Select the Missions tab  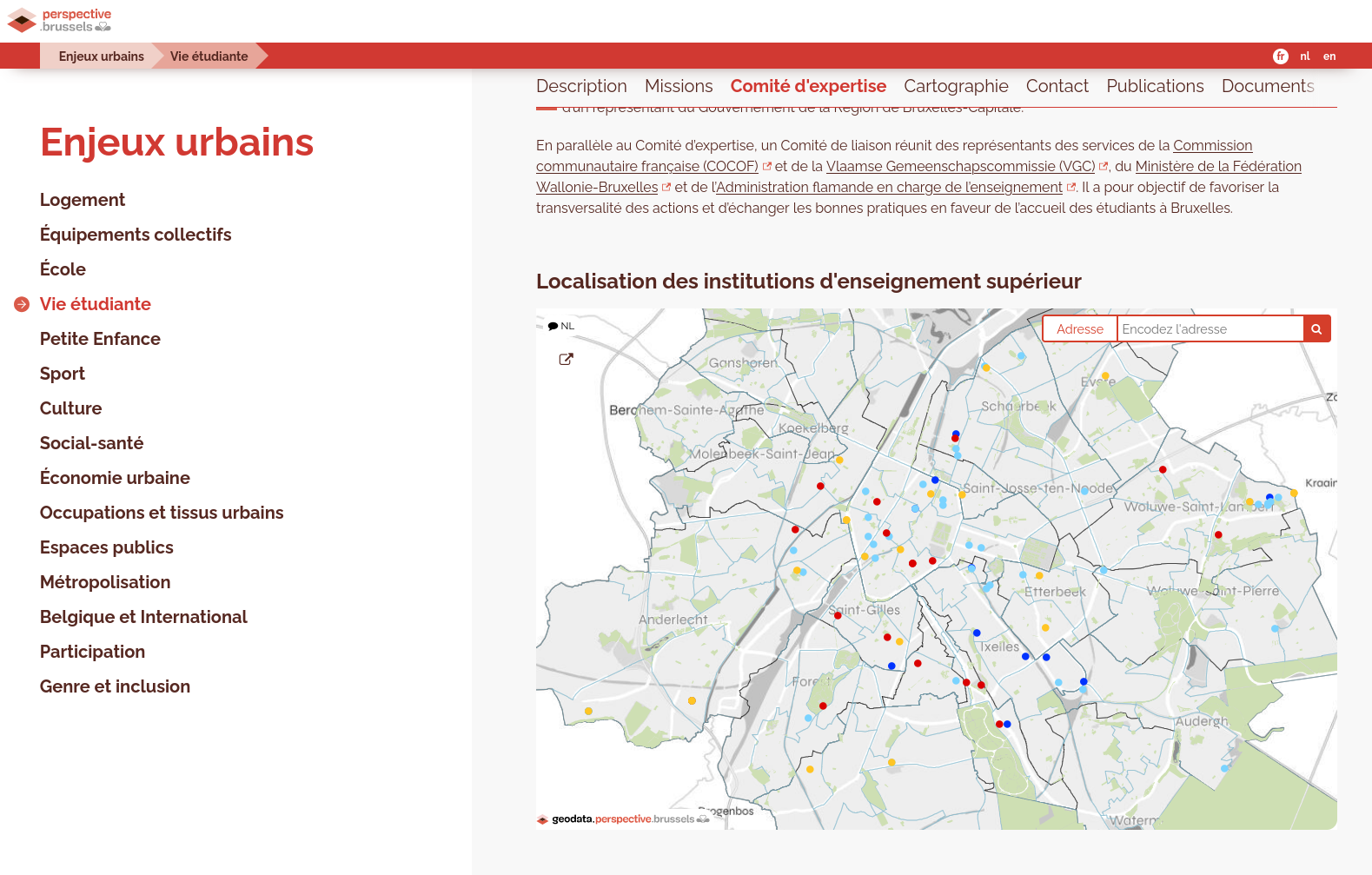point(678,86)
